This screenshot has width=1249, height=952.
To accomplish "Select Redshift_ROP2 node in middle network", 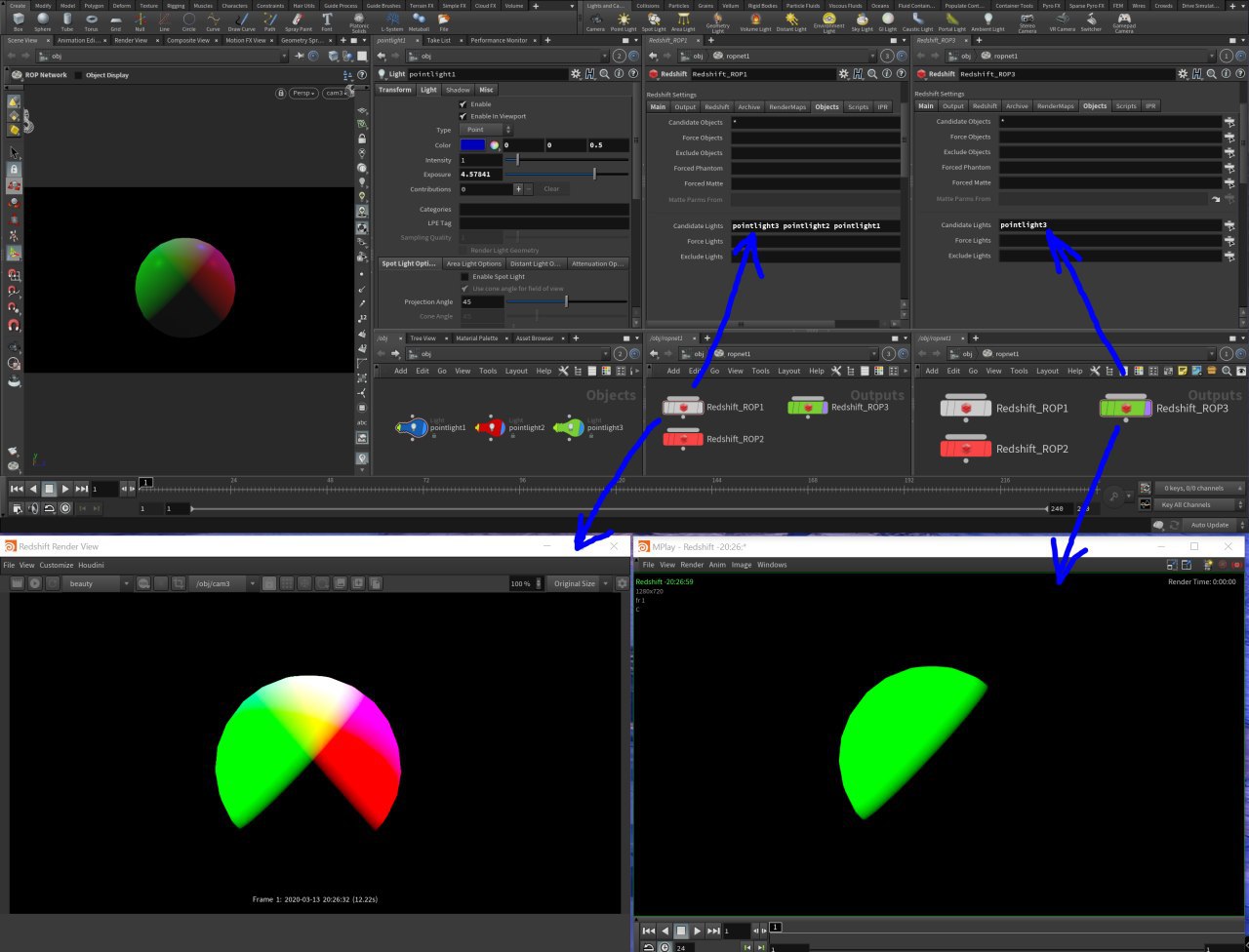I will tap(683, 439).
